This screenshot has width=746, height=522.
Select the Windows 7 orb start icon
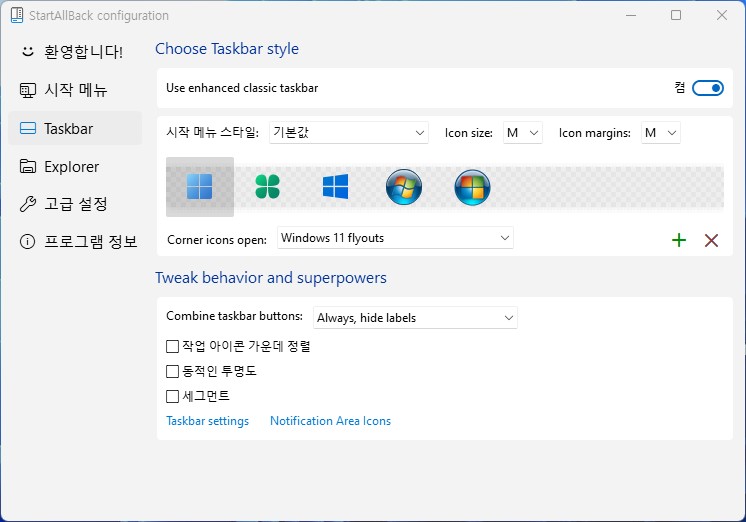[403, 187]
